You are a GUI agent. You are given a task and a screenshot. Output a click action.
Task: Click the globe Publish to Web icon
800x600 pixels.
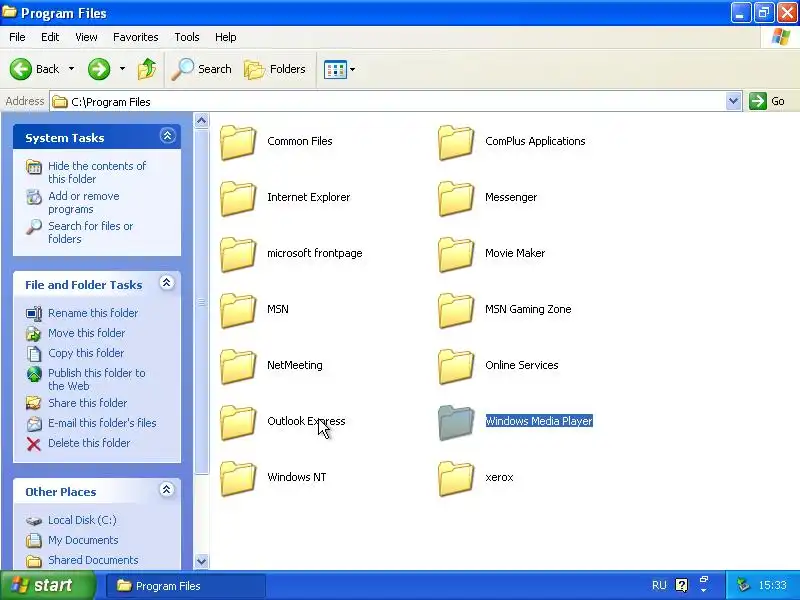click(34, 374)
